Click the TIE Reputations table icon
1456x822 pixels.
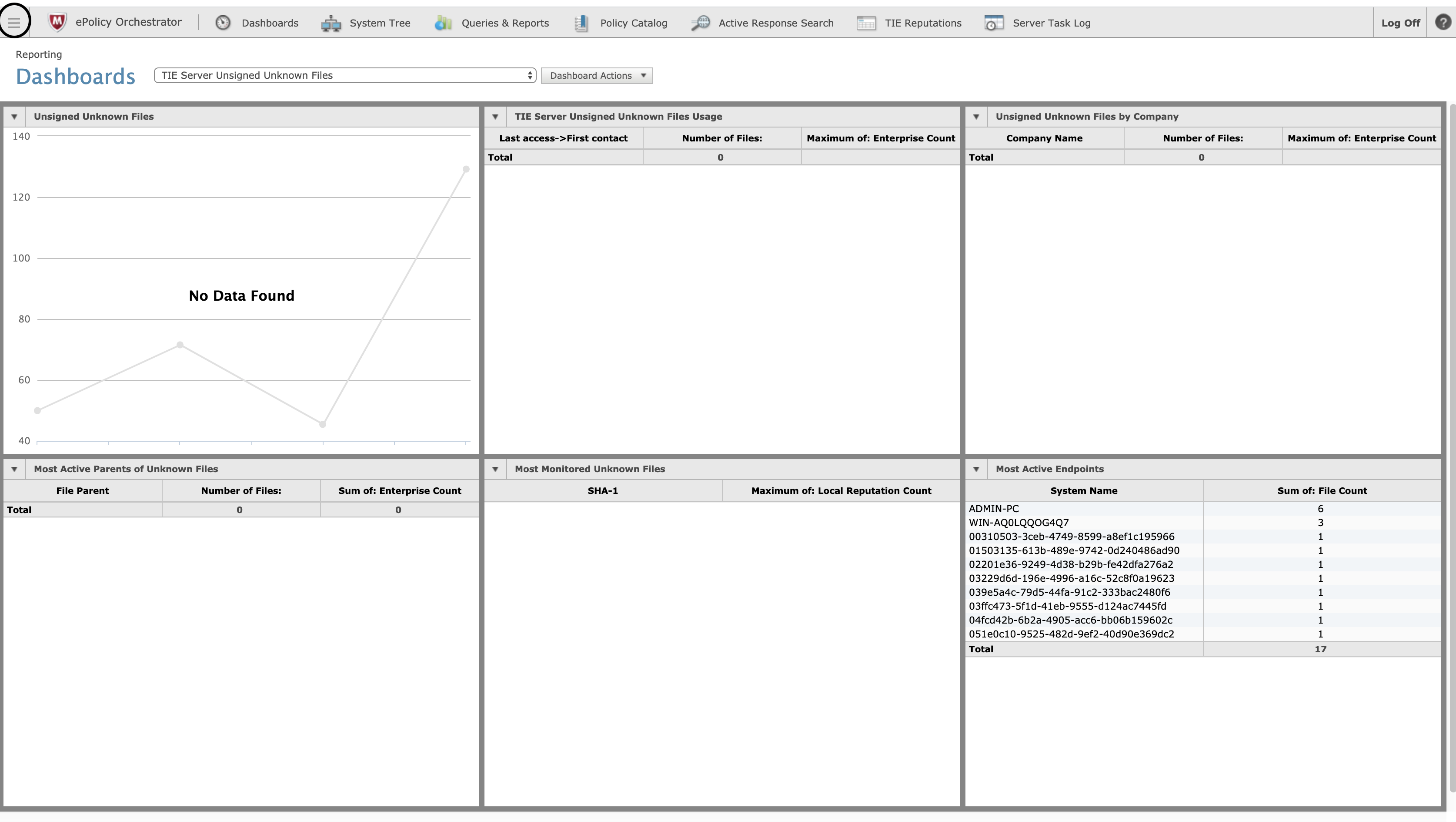[866, 23]
